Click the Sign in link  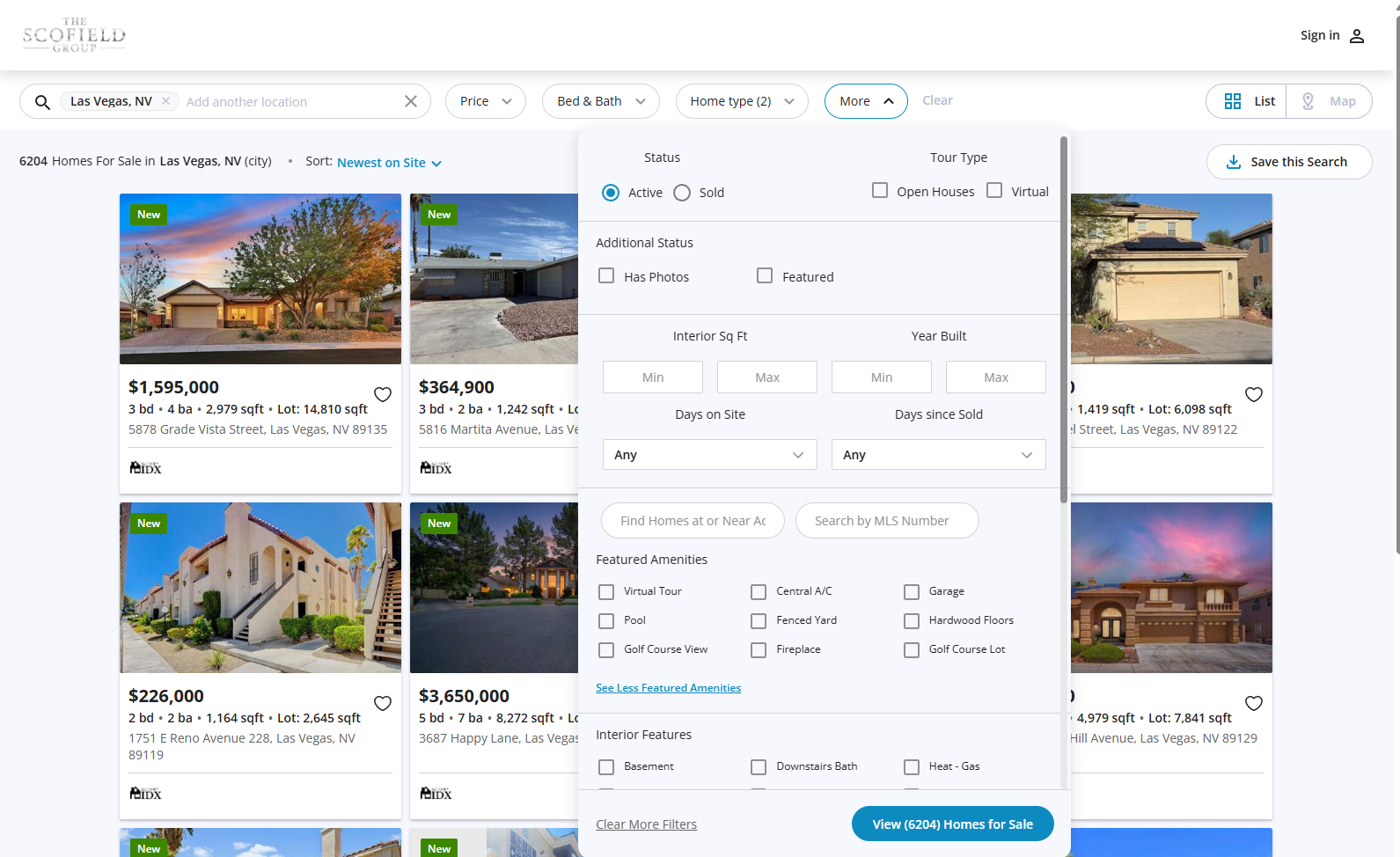click(1320, 35)
